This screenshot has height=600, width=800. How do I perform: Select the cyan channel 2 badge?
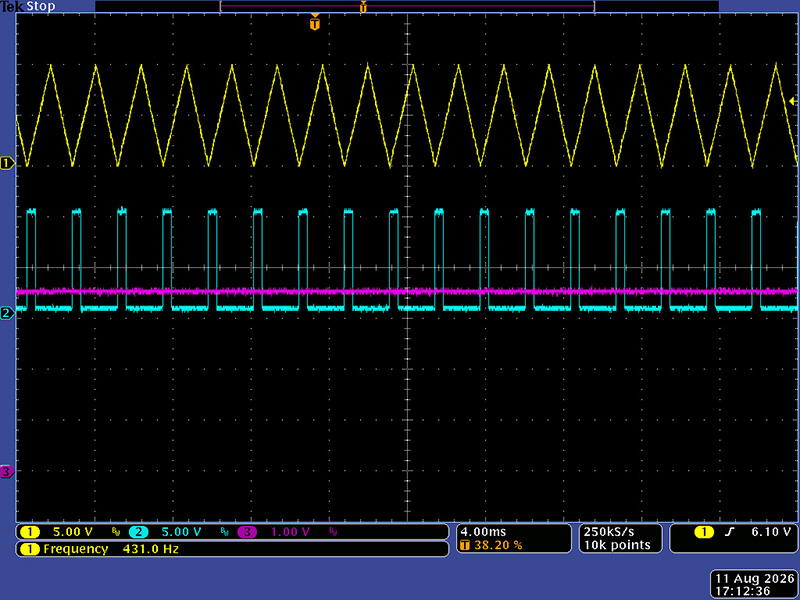[139, 532]
